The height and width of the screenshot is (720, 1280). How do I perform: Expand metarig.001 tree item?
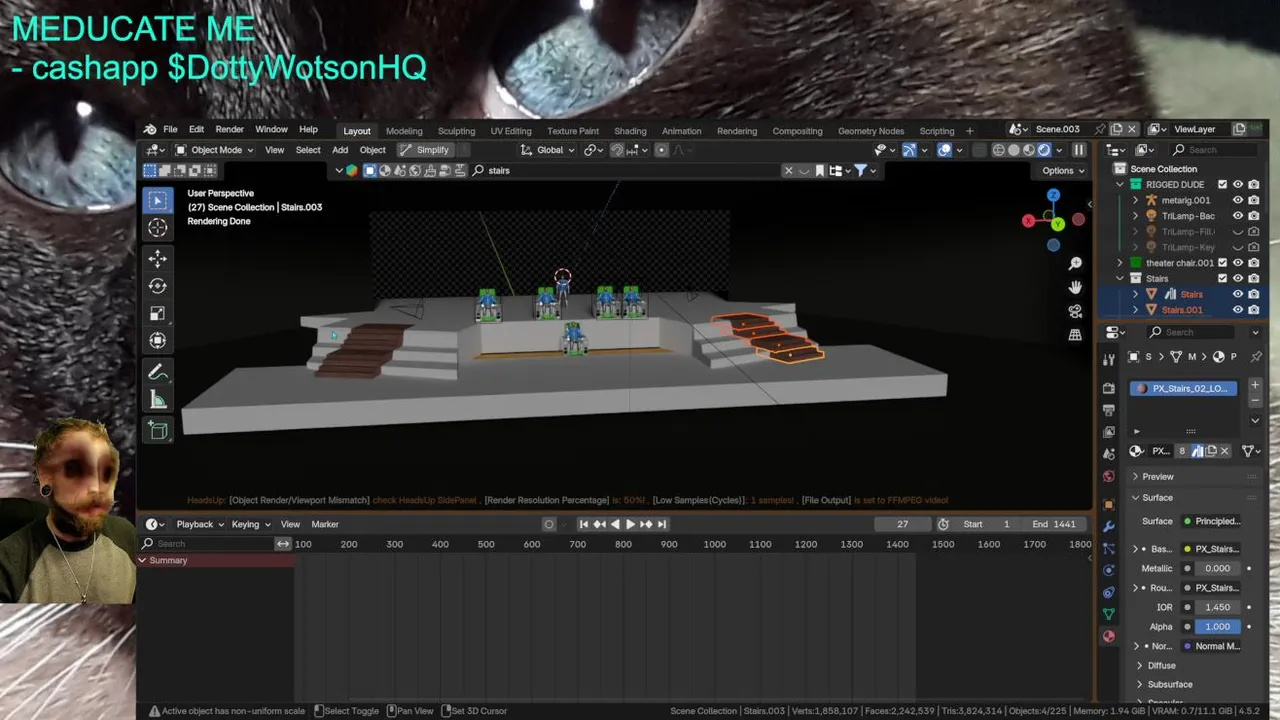coord(1135,200)
